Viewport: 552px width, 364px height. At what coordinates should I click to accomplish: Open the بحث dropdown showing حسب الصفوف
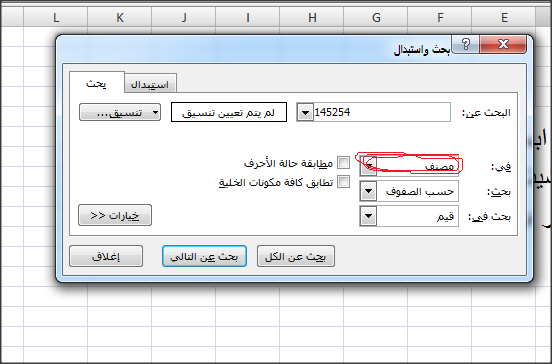click(409, 191)
